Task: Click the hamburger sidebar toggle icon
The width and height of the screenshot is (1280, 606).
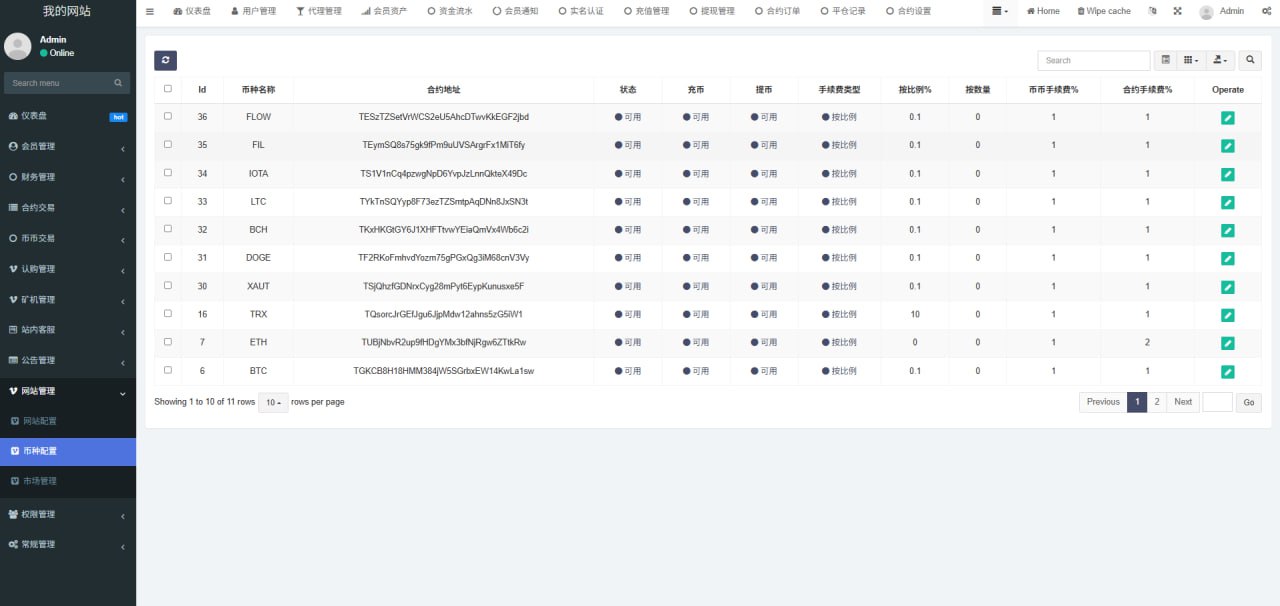Action: point(150,11)
